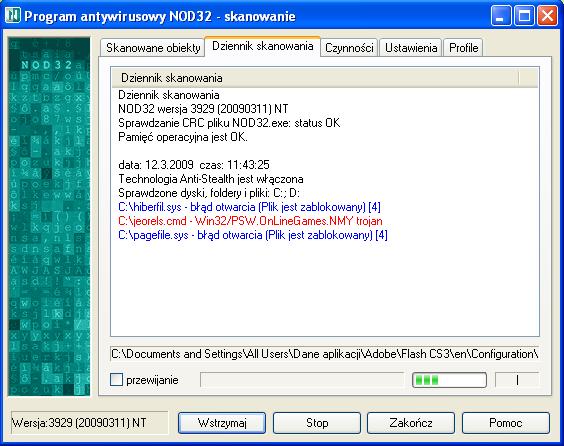Click the Dziennik skanowania column header
The height and width of the screenshot is (446, 564).
(x=315, y=78)
